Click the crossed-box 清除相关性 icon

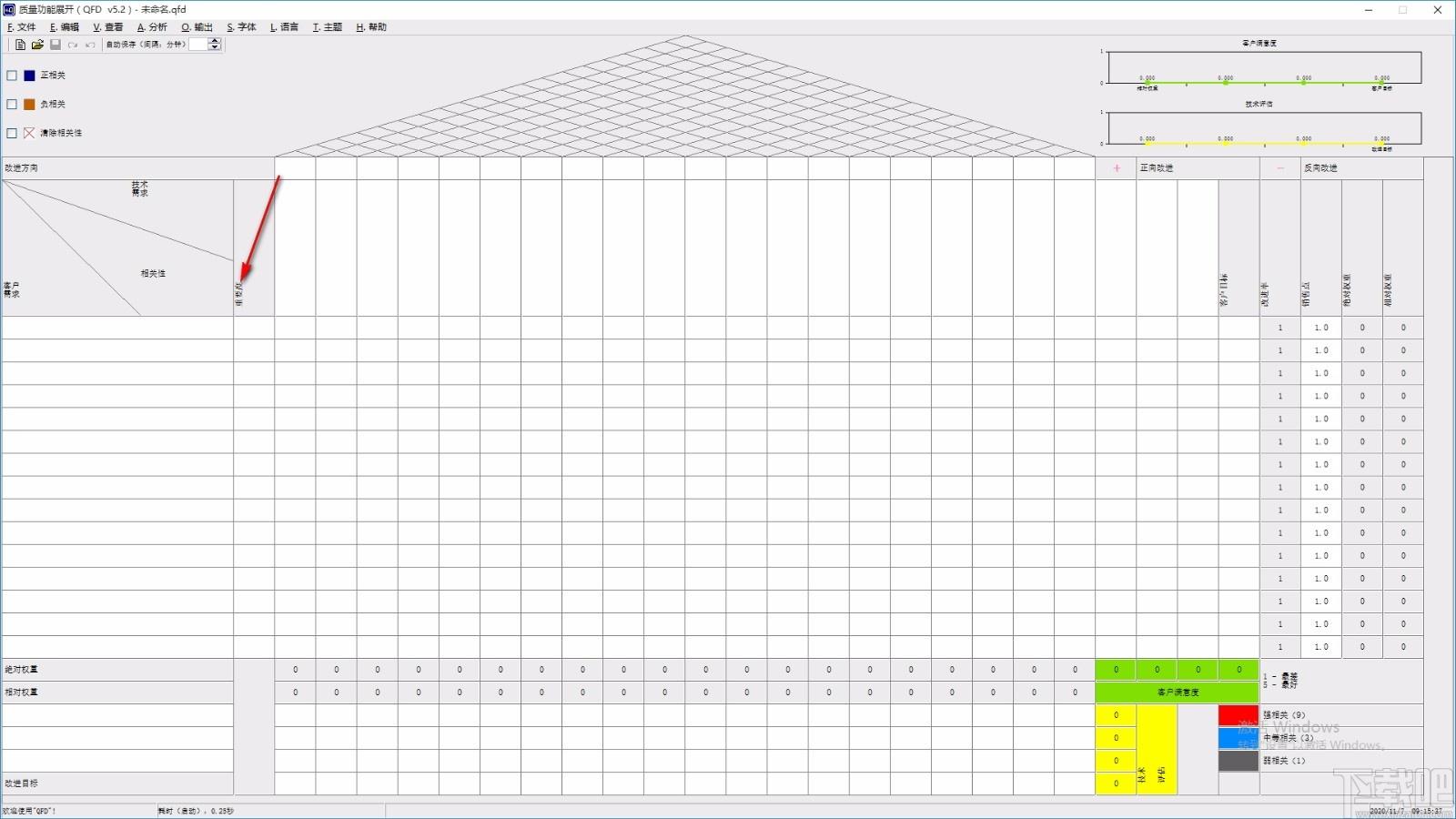(x=29, y=133)
